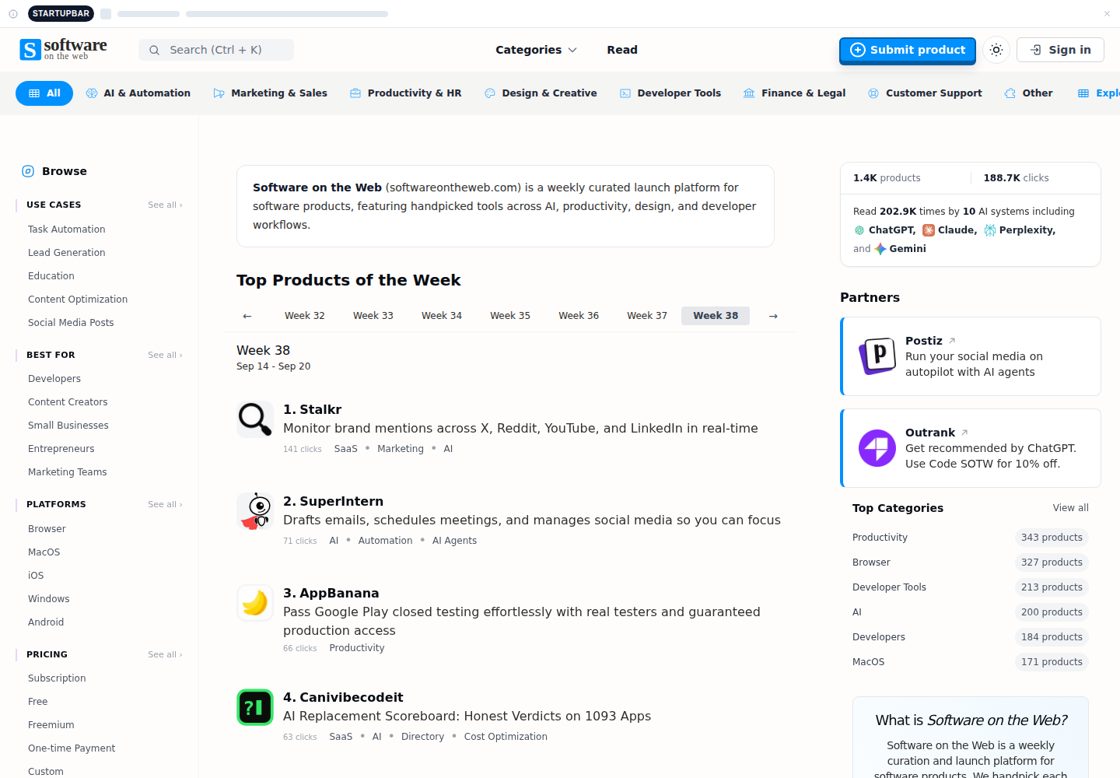The width and height of the screenshot is (1120, 778).
Task: Click the Claude icon in the stats card
Action: pyautogui.click(x=929, y=230)
